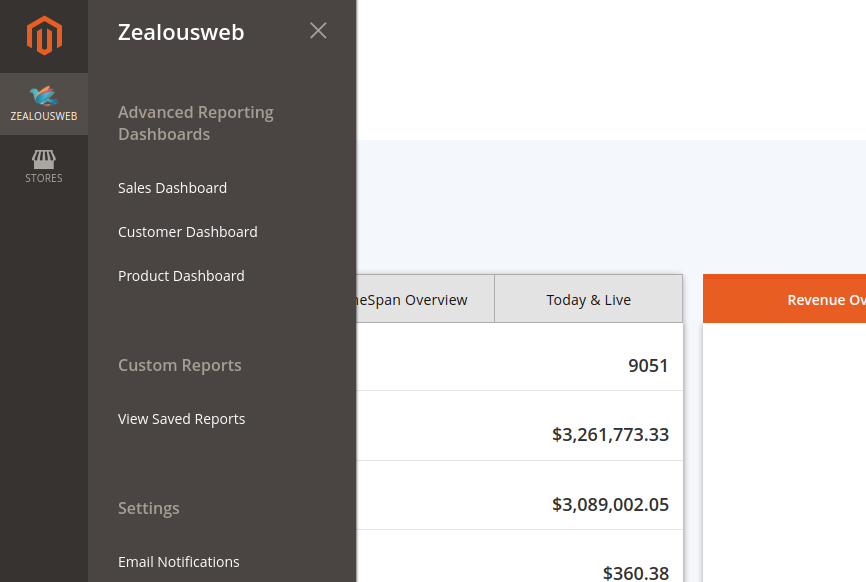The image size is (866, 582).
Task: Click the Settings section header
Action: [x=148, y=508]
